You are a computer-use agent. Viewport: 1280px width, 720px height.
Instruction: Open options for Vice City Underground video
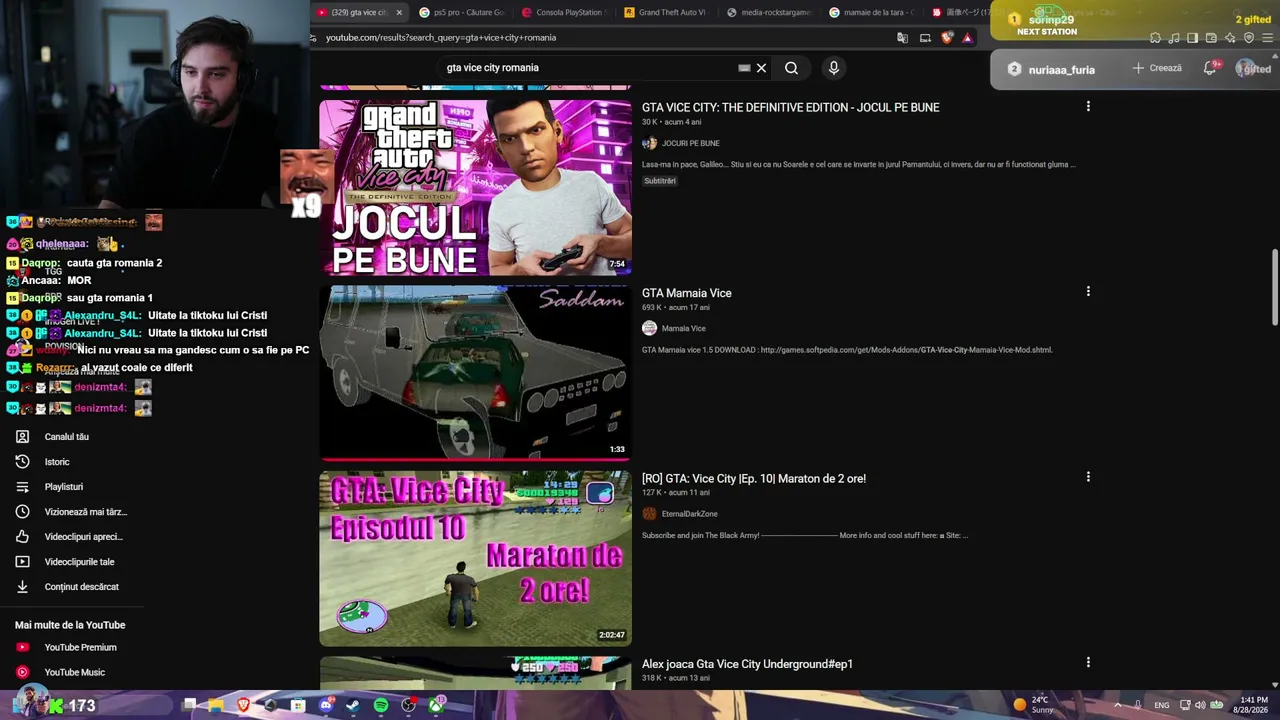point(1088,662)
